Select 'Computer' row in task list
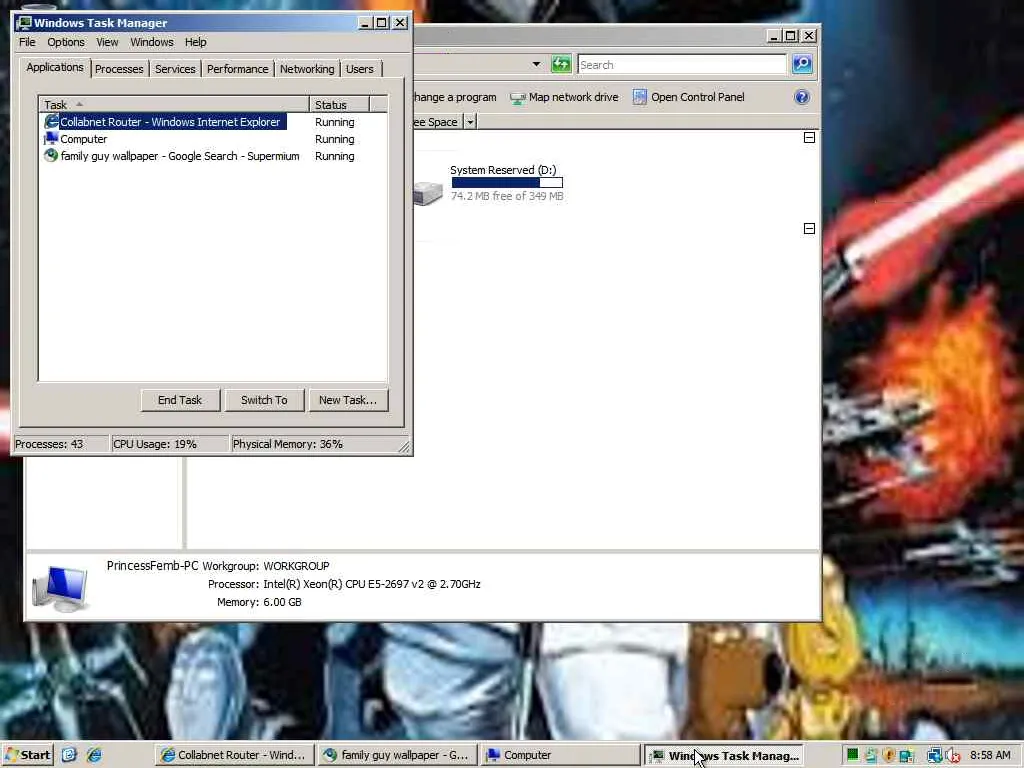Screen dimensions: 1024x768 pyautogui.click(x=213, y=138)
